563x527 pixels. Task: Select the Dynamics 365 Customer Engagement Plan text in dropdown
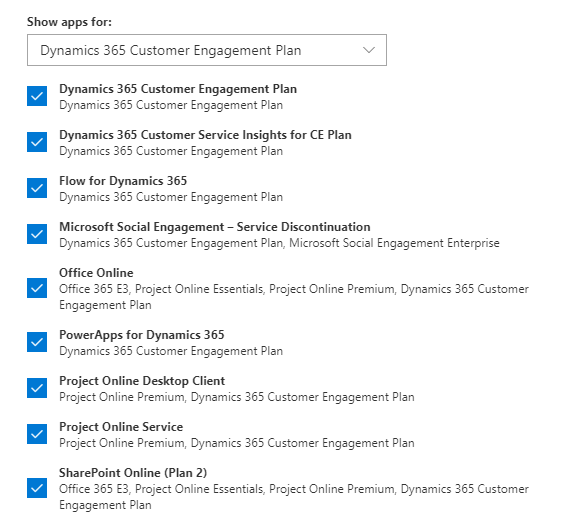click(x=171, y=51)
